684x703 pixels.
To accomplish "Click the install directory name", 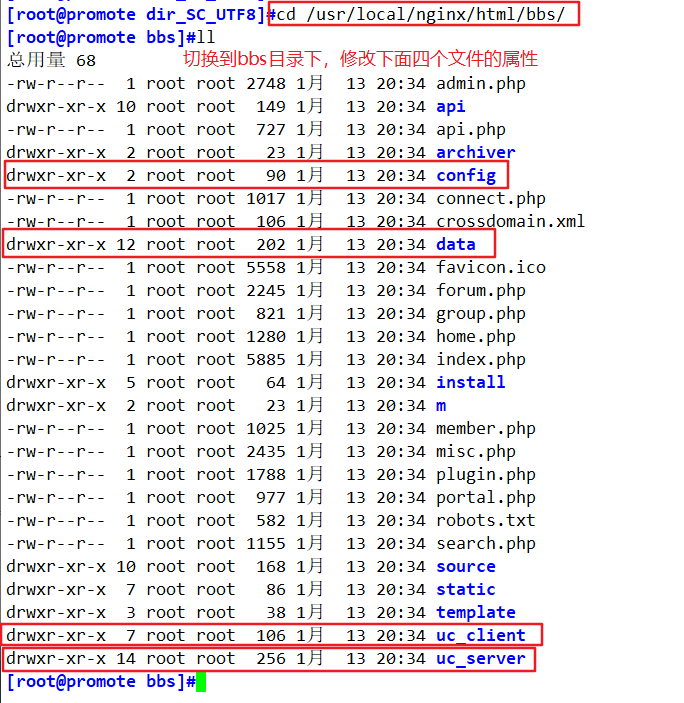I will pyautogui.click(x=471, y=382).
